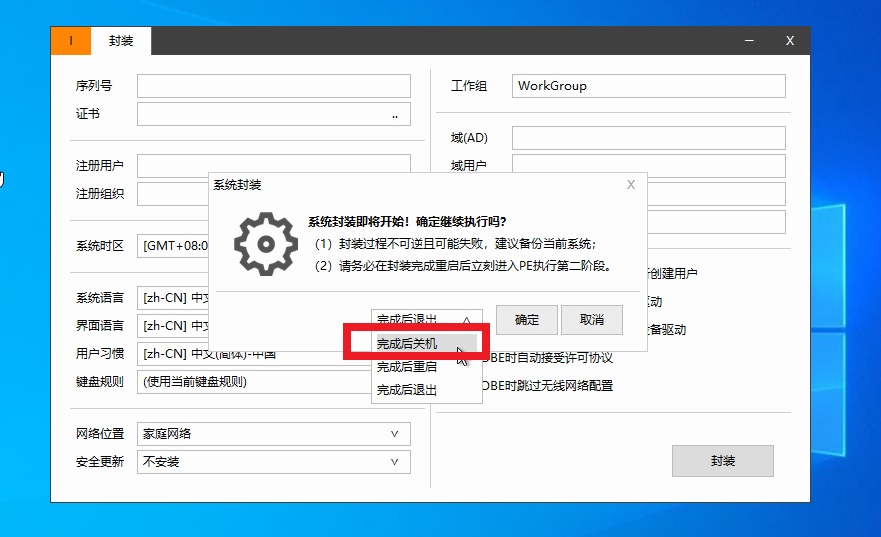Minimize the 封装 application window
The height and width of the screenshot is (537, 881).
point(749,41)
